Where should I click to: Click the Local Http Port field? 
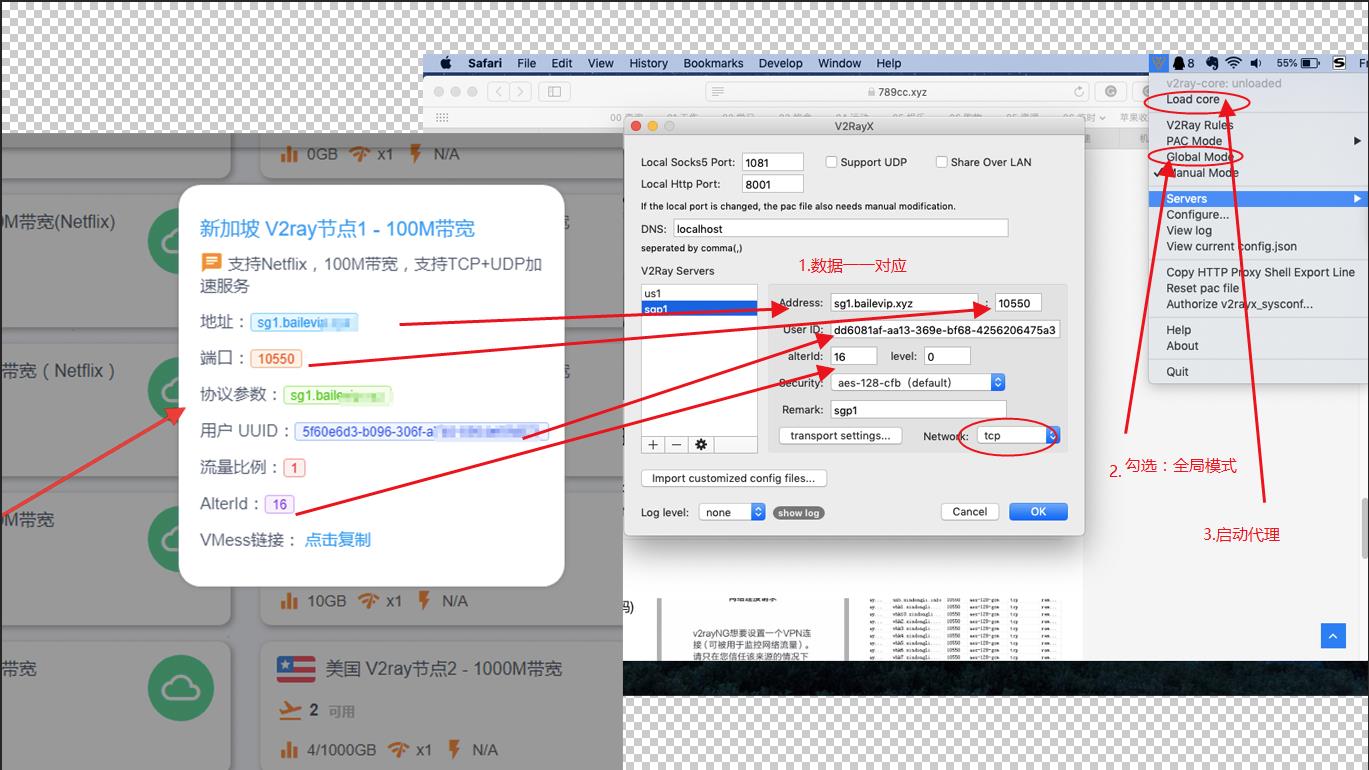point(773,184)
